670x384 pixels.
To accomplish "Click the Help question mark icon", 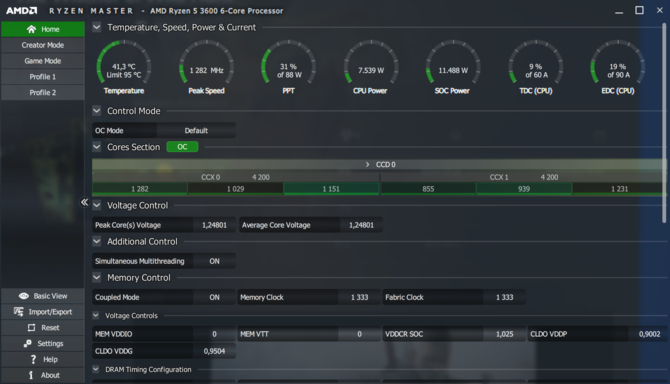I will point(33,359).
